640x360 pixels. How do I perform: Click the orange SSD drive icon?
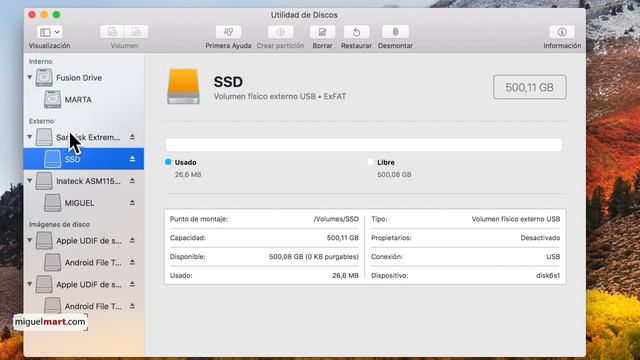183,87
